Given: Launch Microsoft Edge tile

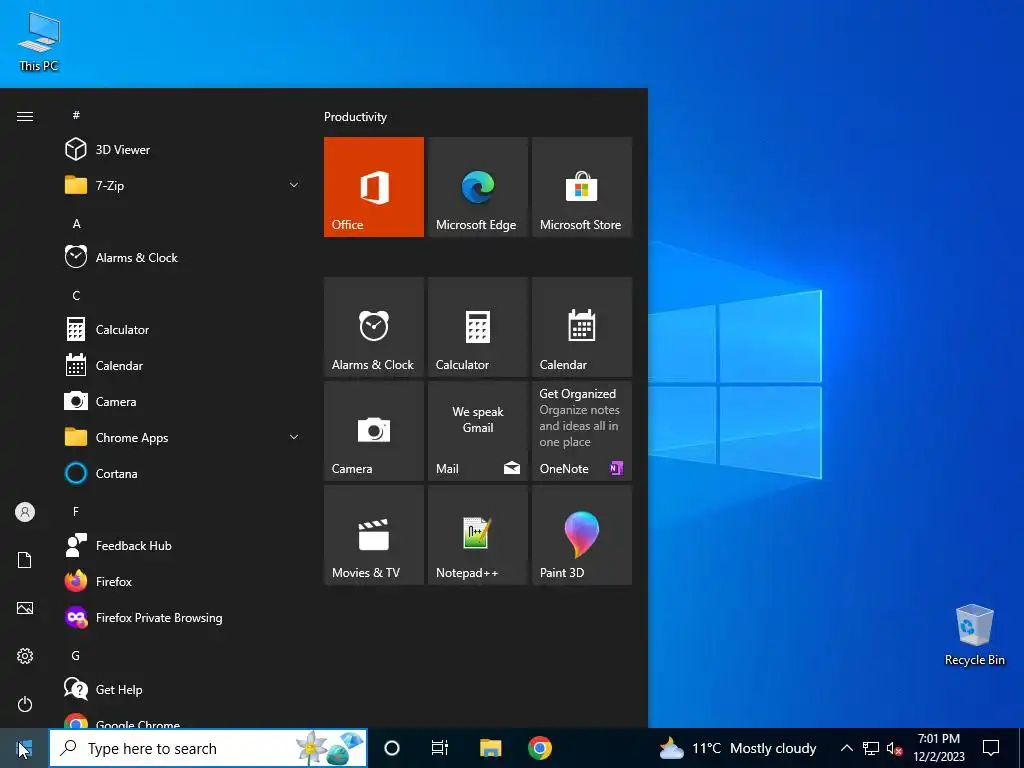Looking at the screenshot, I should click(477, 187).
